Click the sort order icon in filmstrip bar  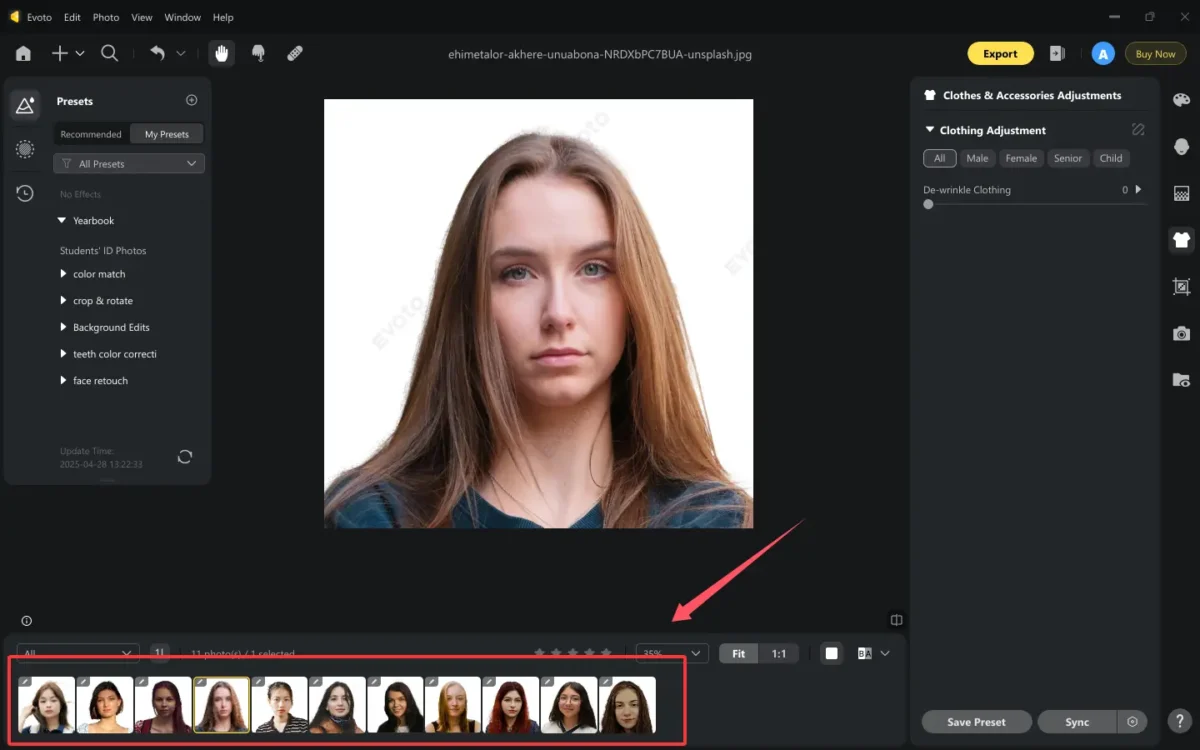click(x=160, y=652)
